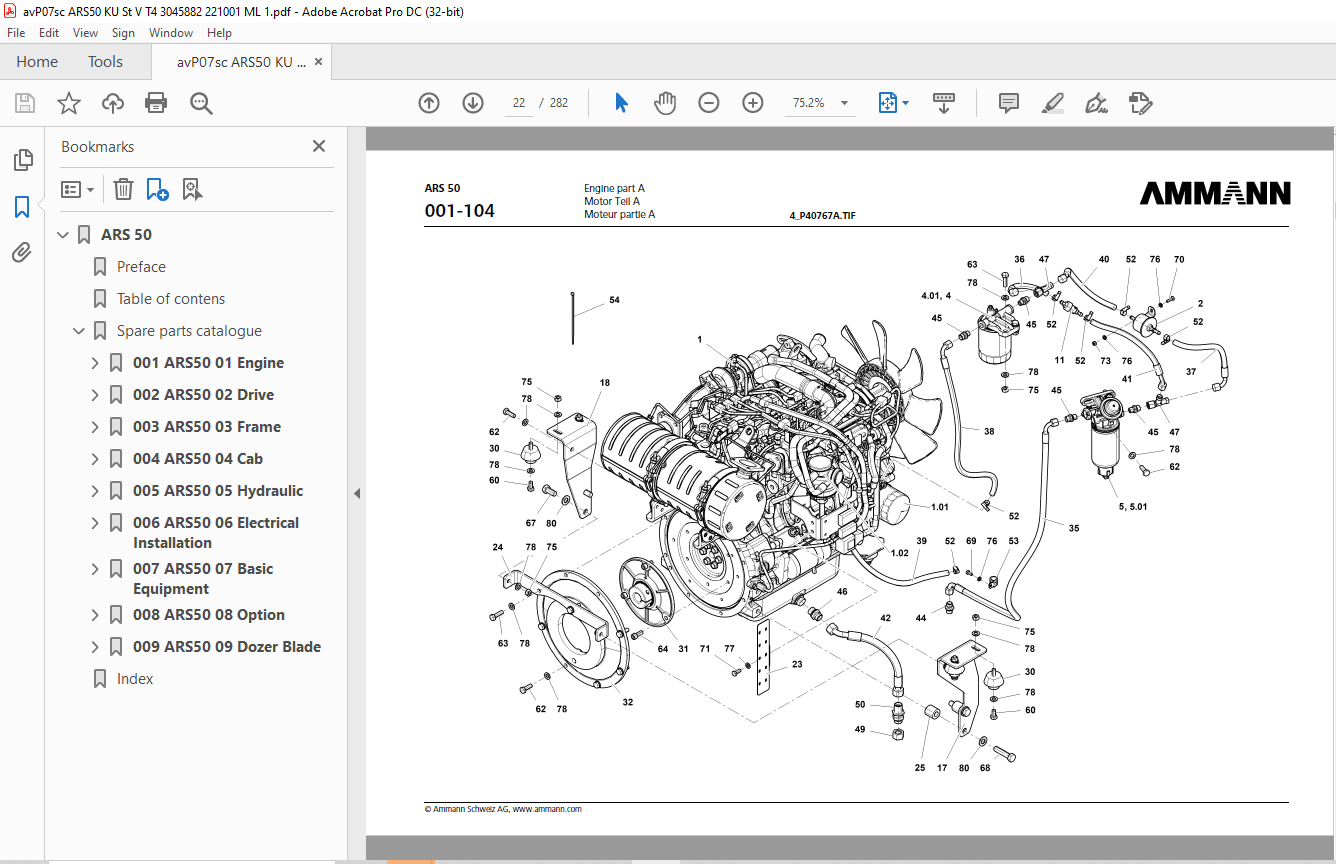
Task: Open the Sign menu
Action: click(x=123, y=33)
